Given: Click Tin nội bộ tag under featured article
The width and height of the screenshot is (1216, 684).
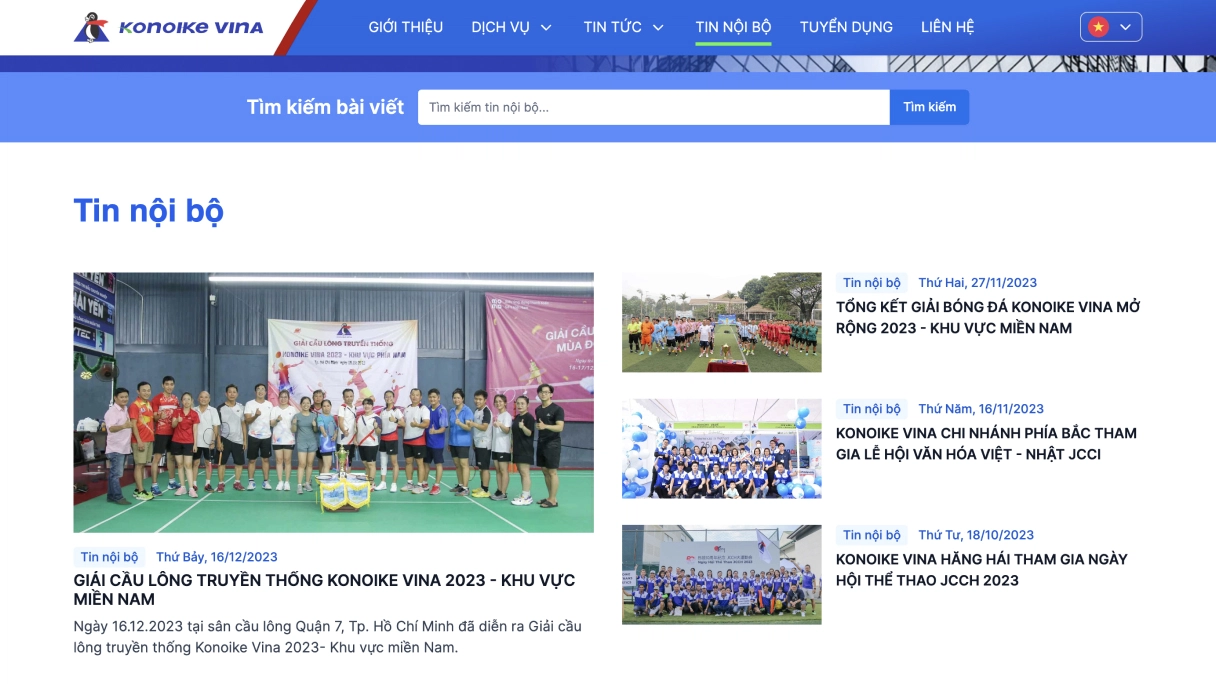Looking at the screenshot, I should (x=110, y=557).
